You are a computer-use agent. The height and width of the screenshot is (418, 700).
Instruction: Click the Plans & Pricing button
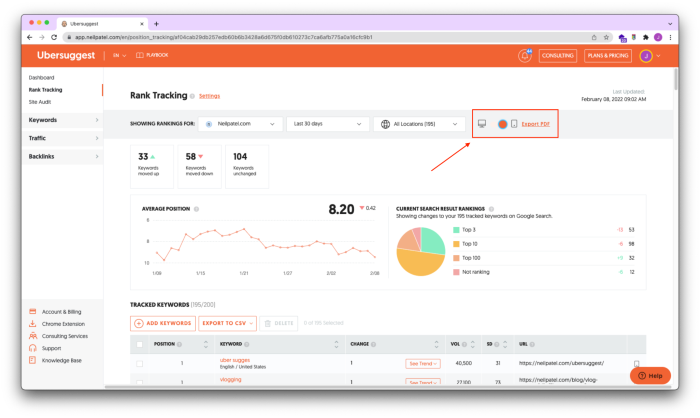(x=608, y=56)
